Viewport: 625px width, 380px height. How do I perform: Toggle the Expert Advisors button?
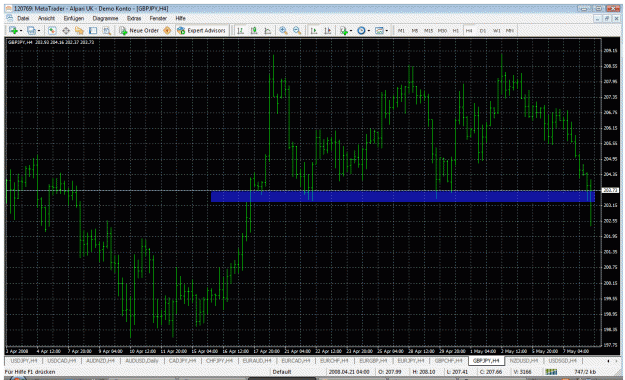click(x=201, y=30)
